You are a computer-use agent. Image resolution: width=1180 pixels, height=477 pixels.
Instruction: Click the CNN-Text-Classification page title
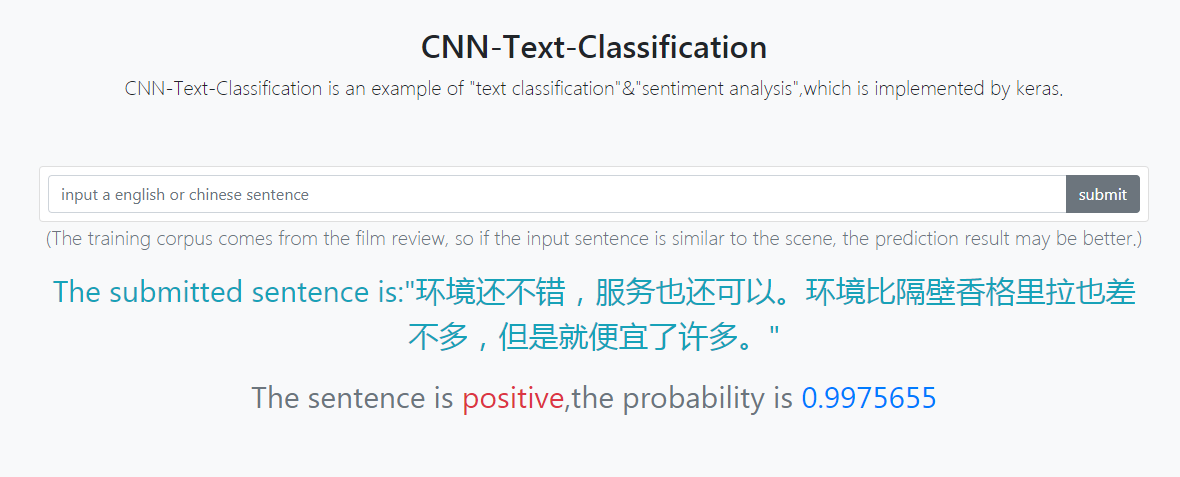(x=594, y=47)
